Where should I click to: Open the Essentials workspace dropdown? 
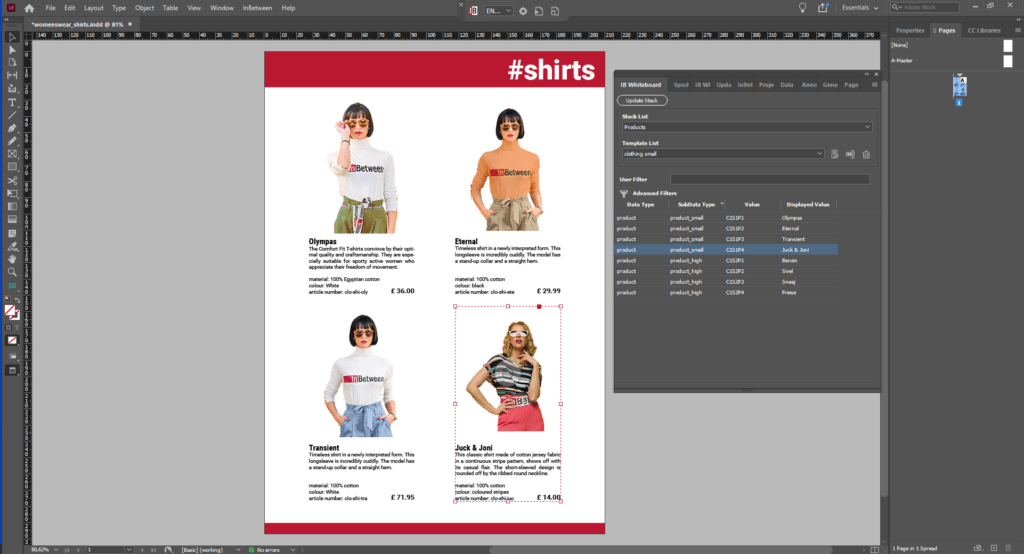[859, 8]
